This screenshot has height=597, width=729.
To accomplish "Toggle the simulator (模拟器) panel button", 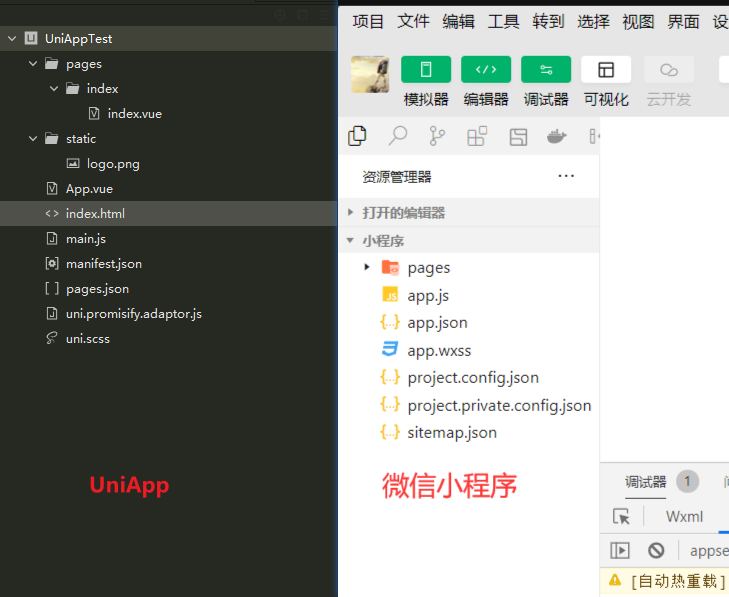I will [x=426, y=70].
